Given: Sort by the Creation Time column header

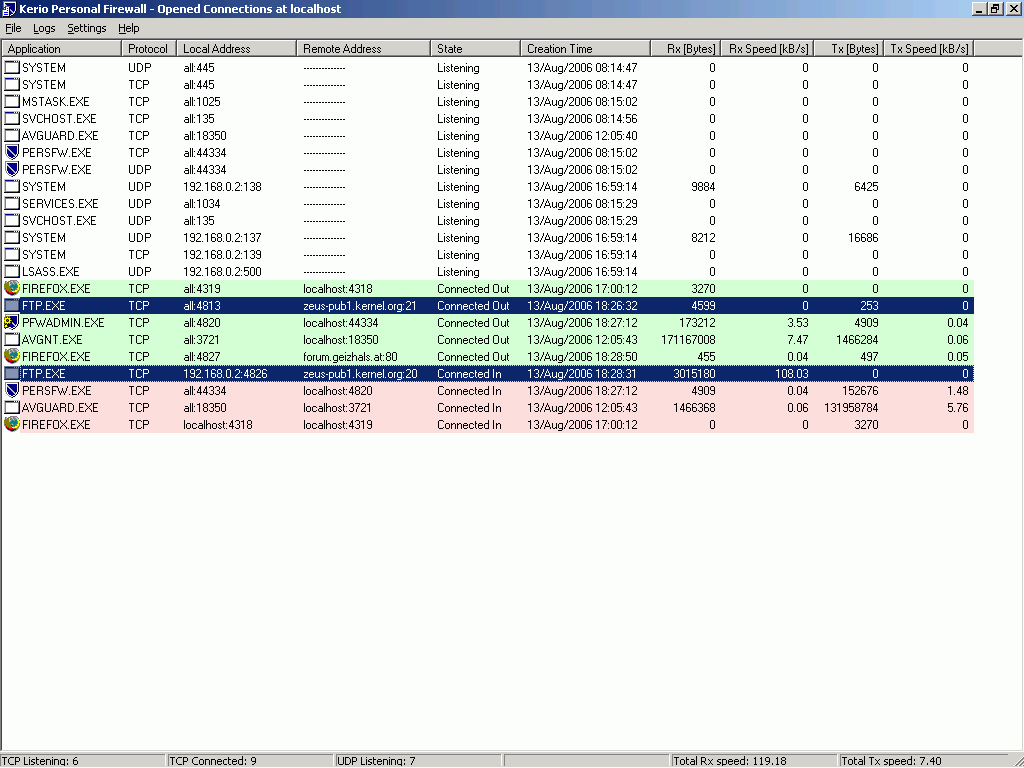Looking at the screenshot, I should click(x=586, y=48).
